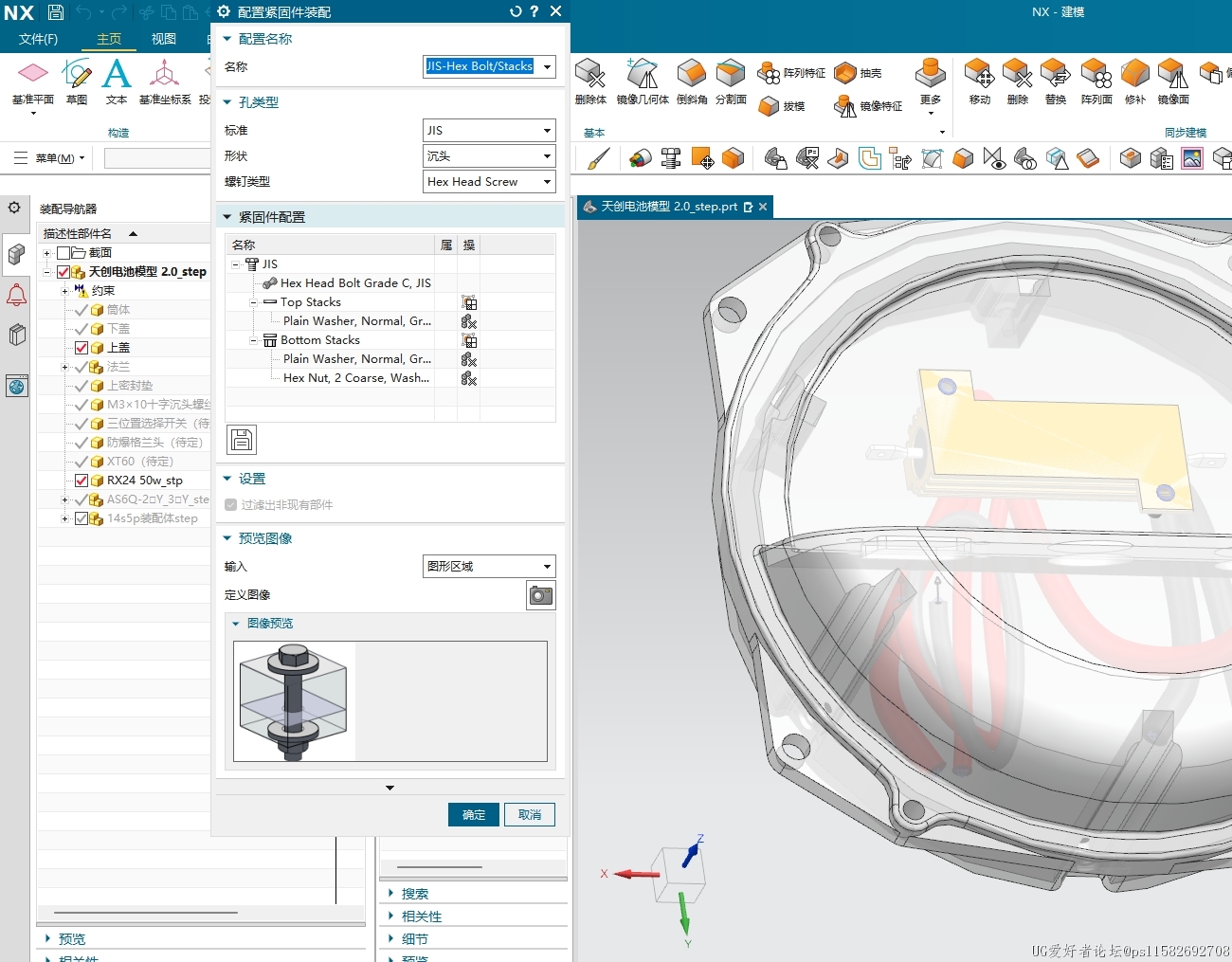The width and height of the screenshot is (1232, 962).
Task: Select the 镜像面 mirror face tool
Action: click(1173, 82)
